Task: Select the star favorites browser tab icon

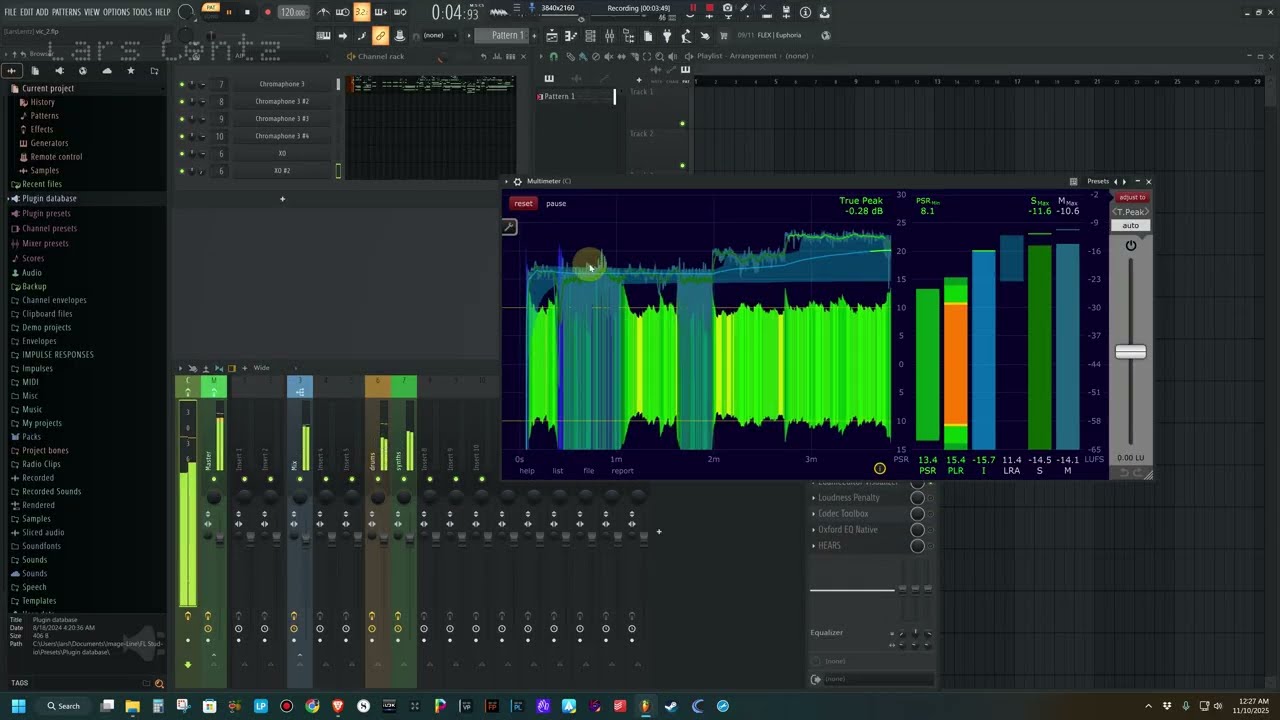Action: click(x=130, y=71)
